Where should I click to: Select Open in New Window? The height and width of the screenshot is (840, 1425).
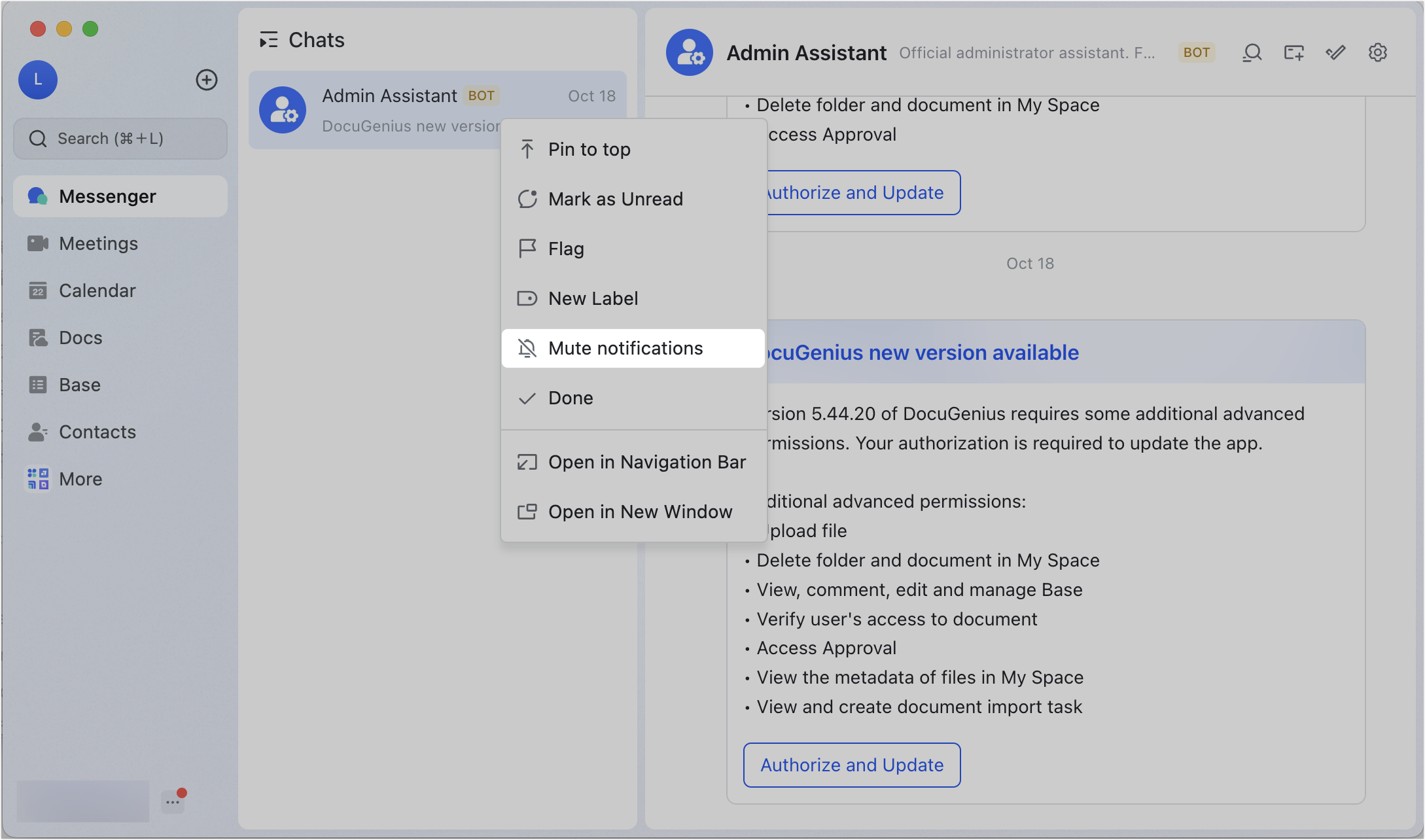640,512
